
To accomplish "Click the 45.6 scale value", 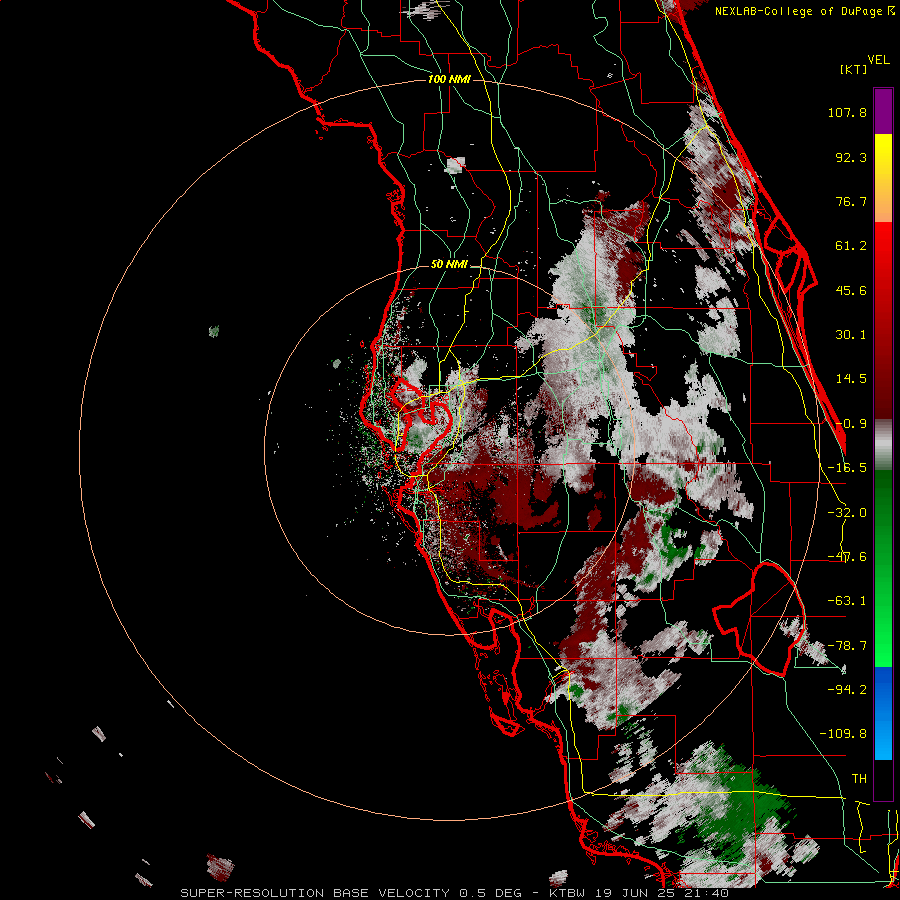I will (851, 290).
